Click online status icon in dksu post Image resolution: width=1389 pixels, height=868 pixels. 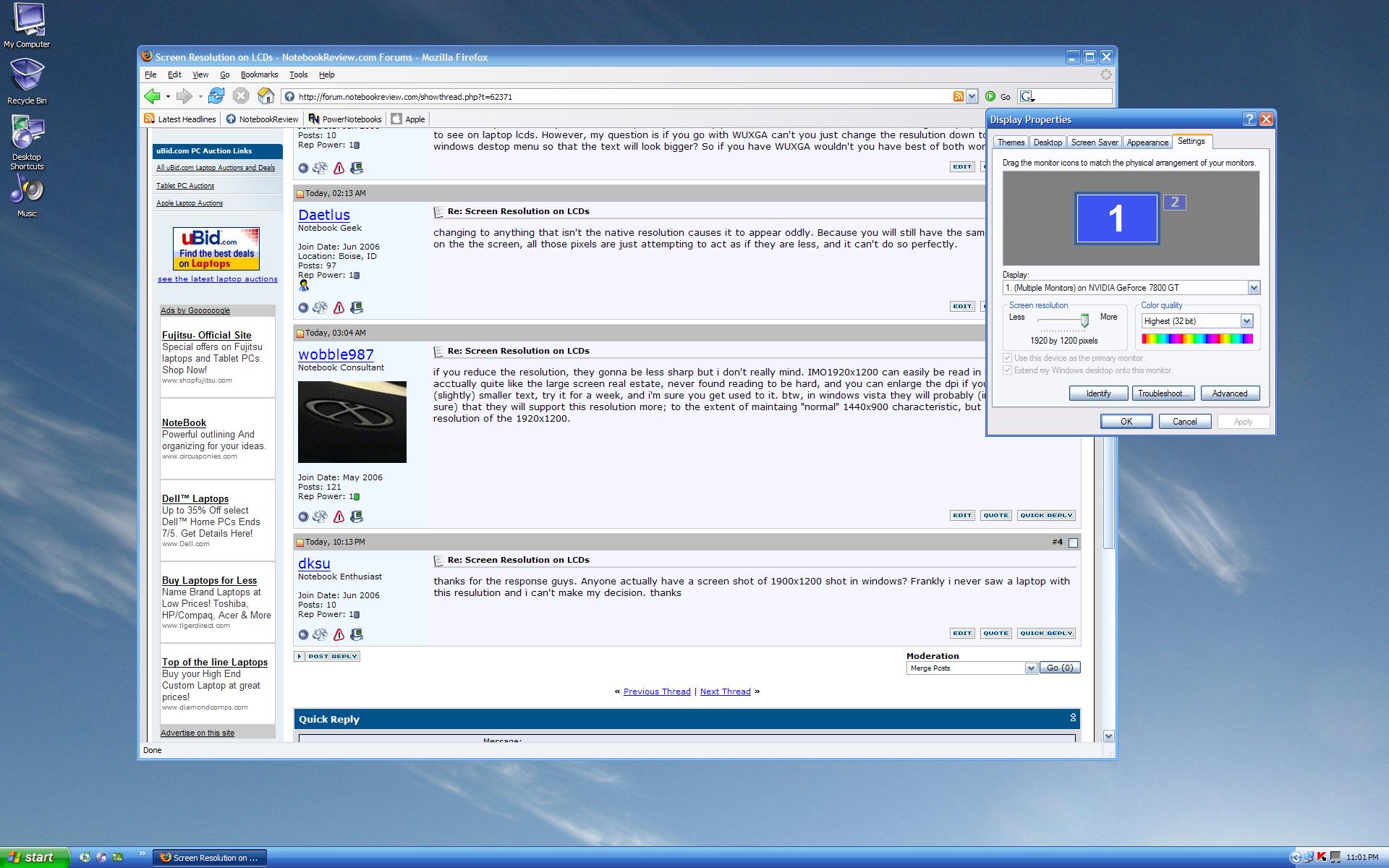303,635
